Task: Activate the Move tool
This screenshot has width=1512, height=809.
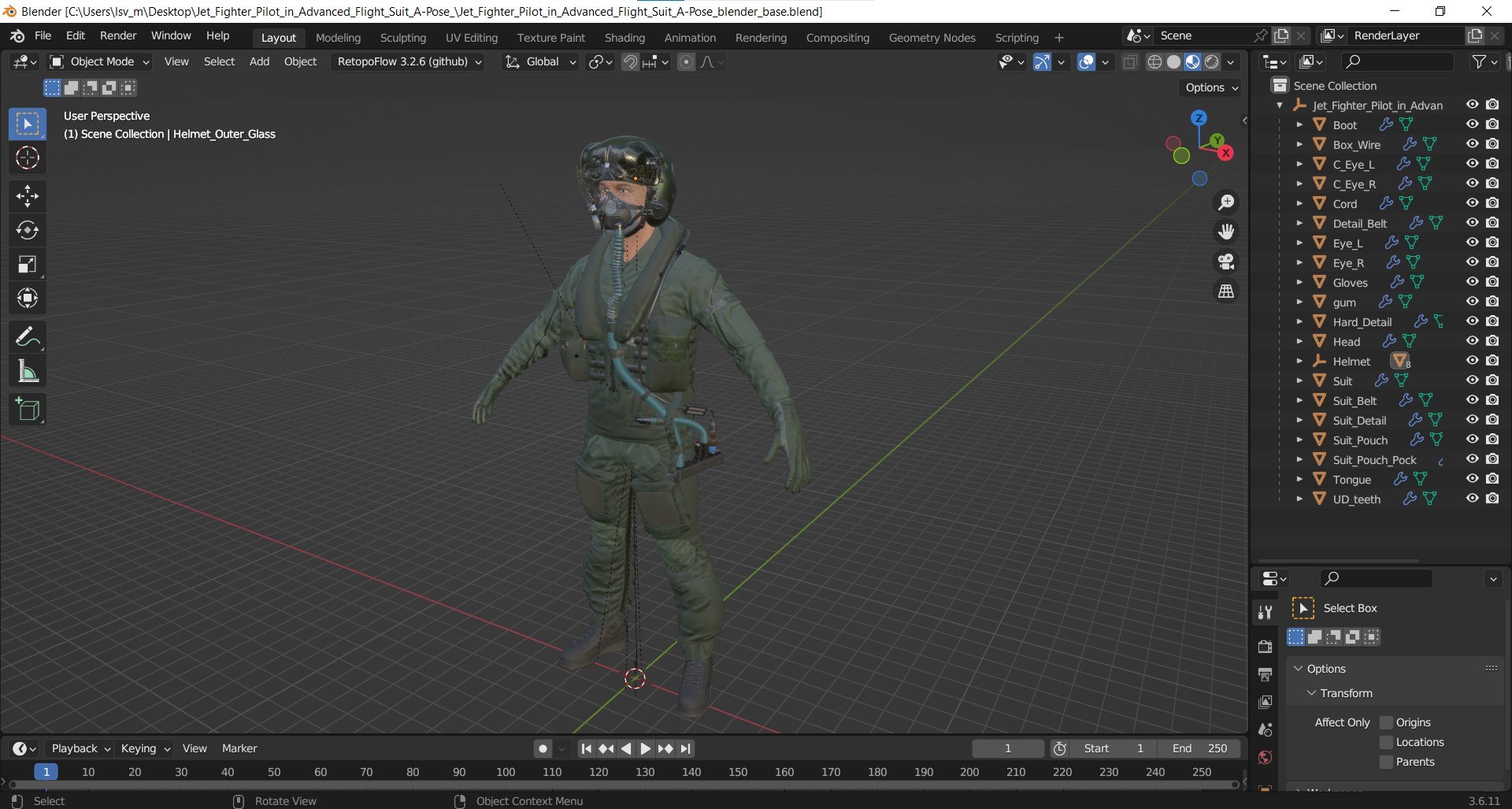Action: (28, 195)
